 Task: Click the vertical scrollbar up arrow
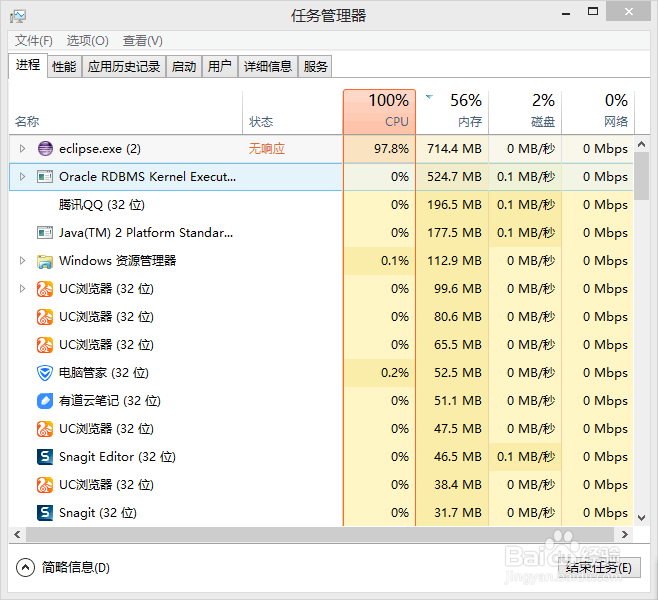[642, 144]
